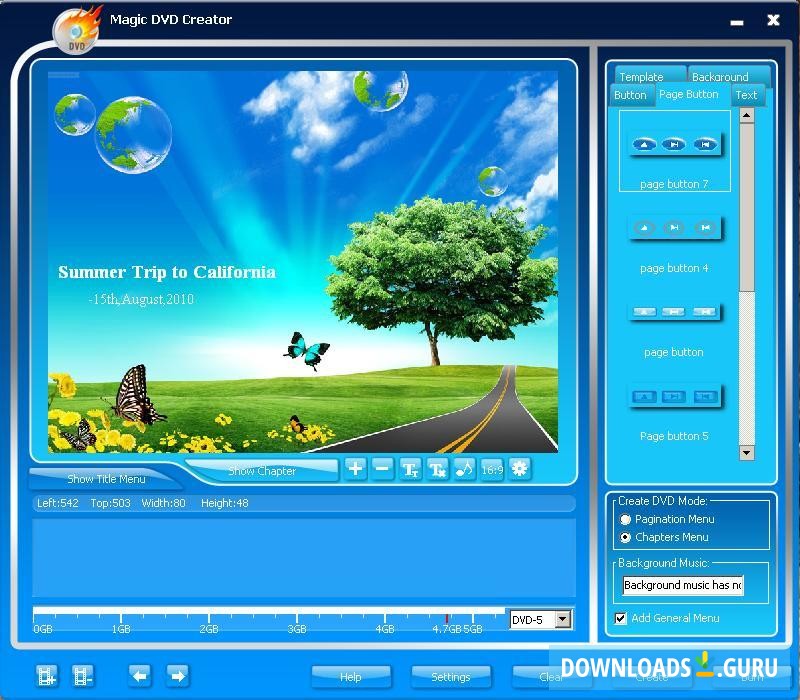This screenshot has height=700, width=800.
Task: Open the DVD-5 disc size dropdown
Action: [x=562, y=620]
